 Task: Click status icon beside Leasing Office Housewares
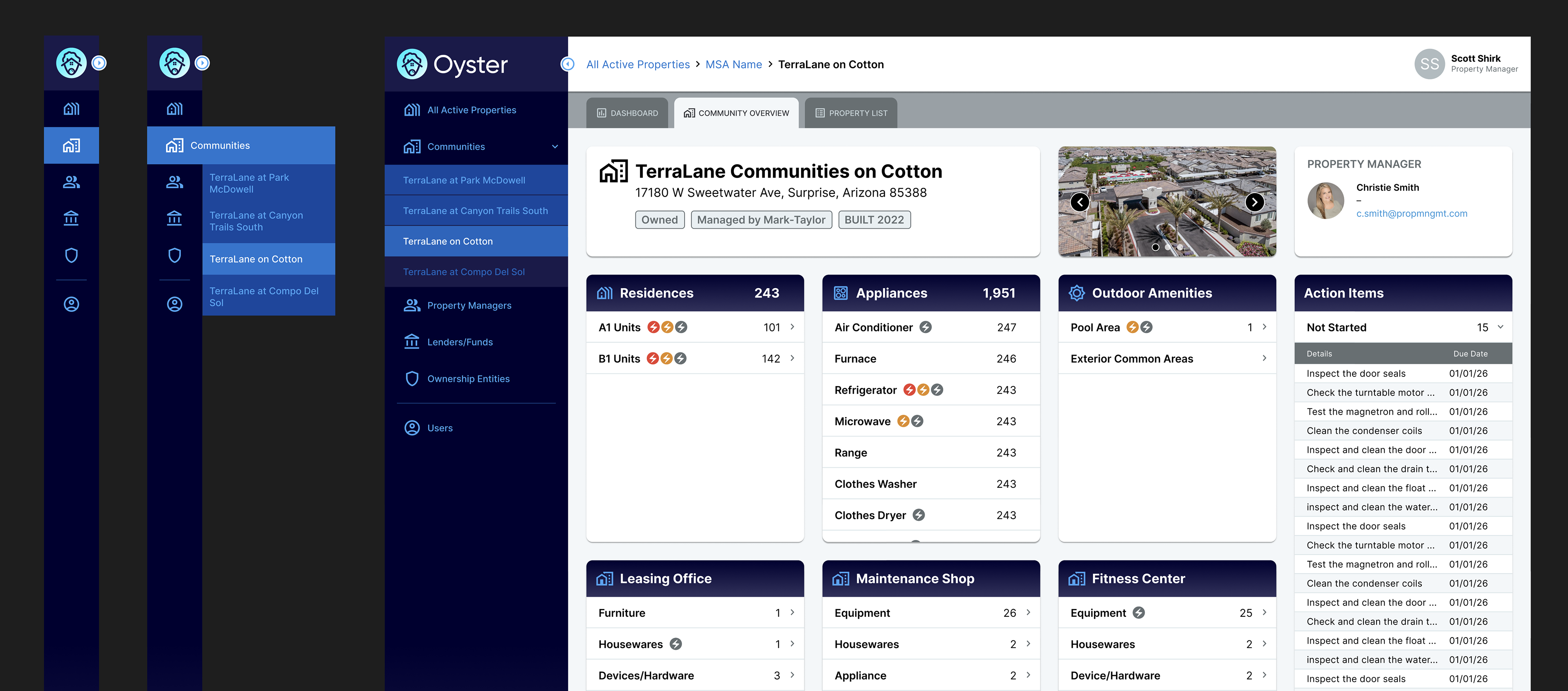coord(676,644)
